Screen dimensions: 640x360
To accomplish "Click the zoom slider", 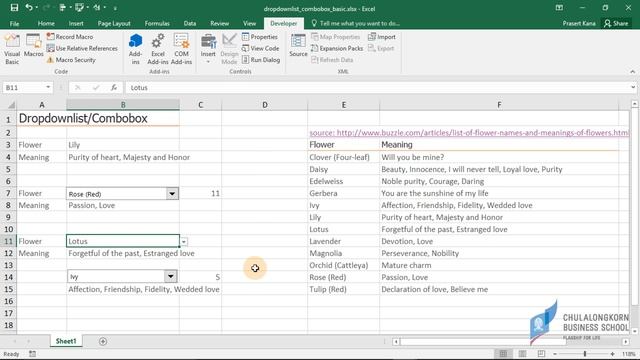I will tap(585, 354).
